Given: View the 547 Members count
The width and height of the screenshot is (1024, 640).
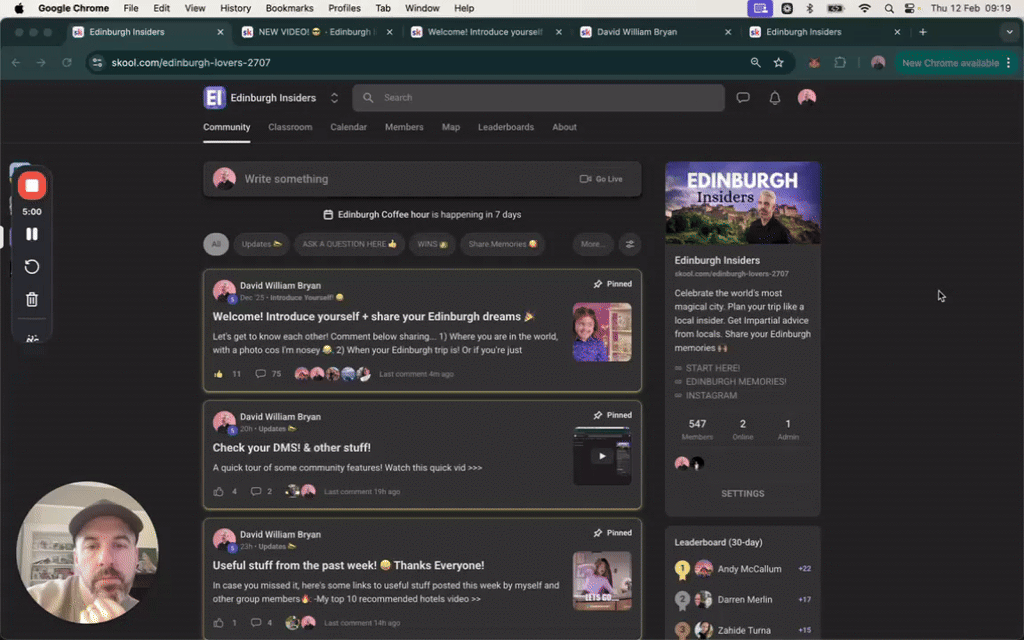Looking at the screenshot, I should pyautogui.click(x=697, y=429).
